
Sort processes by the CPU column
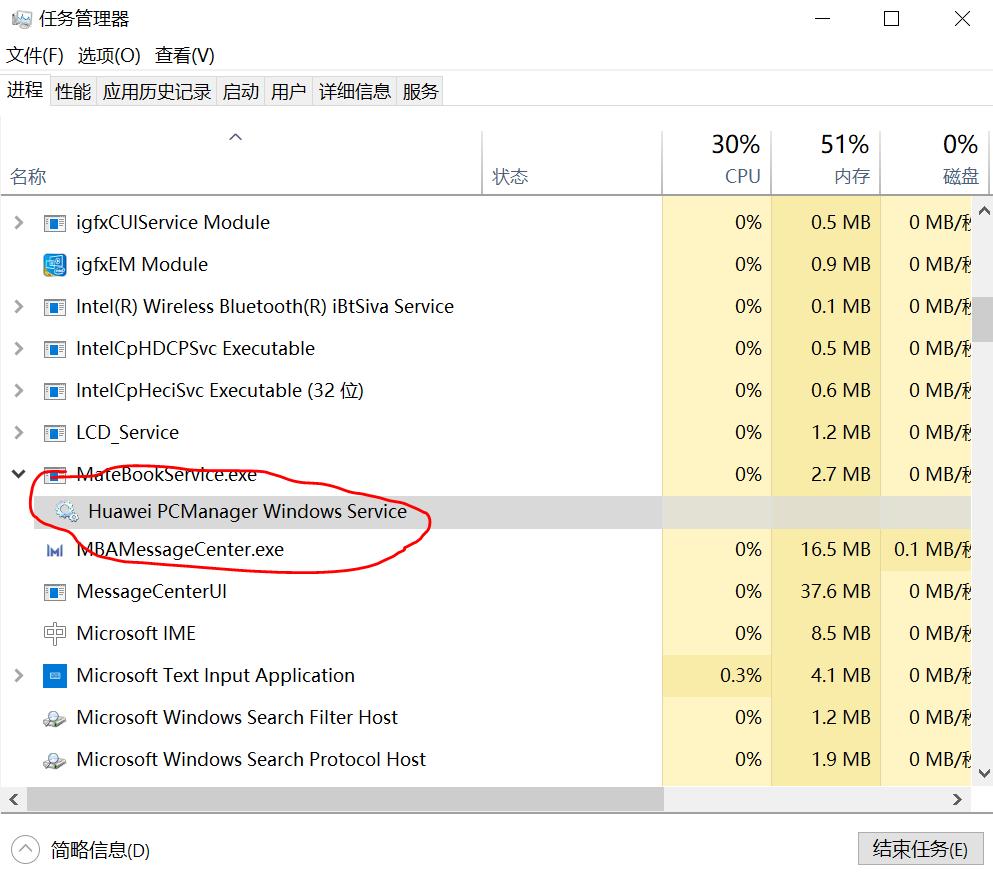click(717, 163)
